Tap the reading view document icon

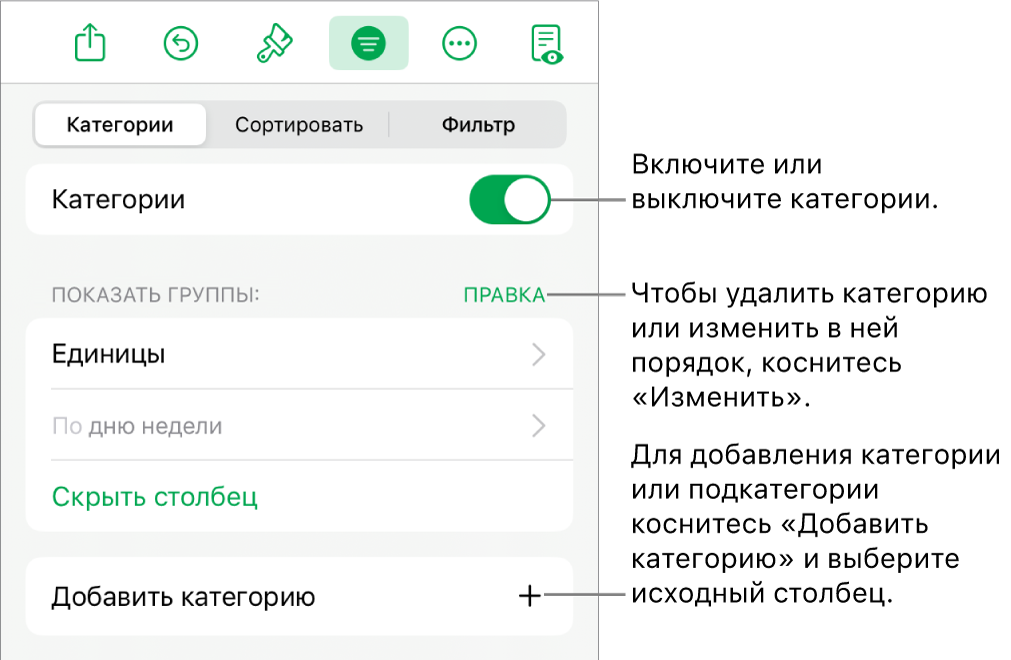pyautogui.click(x=547, y=44)
